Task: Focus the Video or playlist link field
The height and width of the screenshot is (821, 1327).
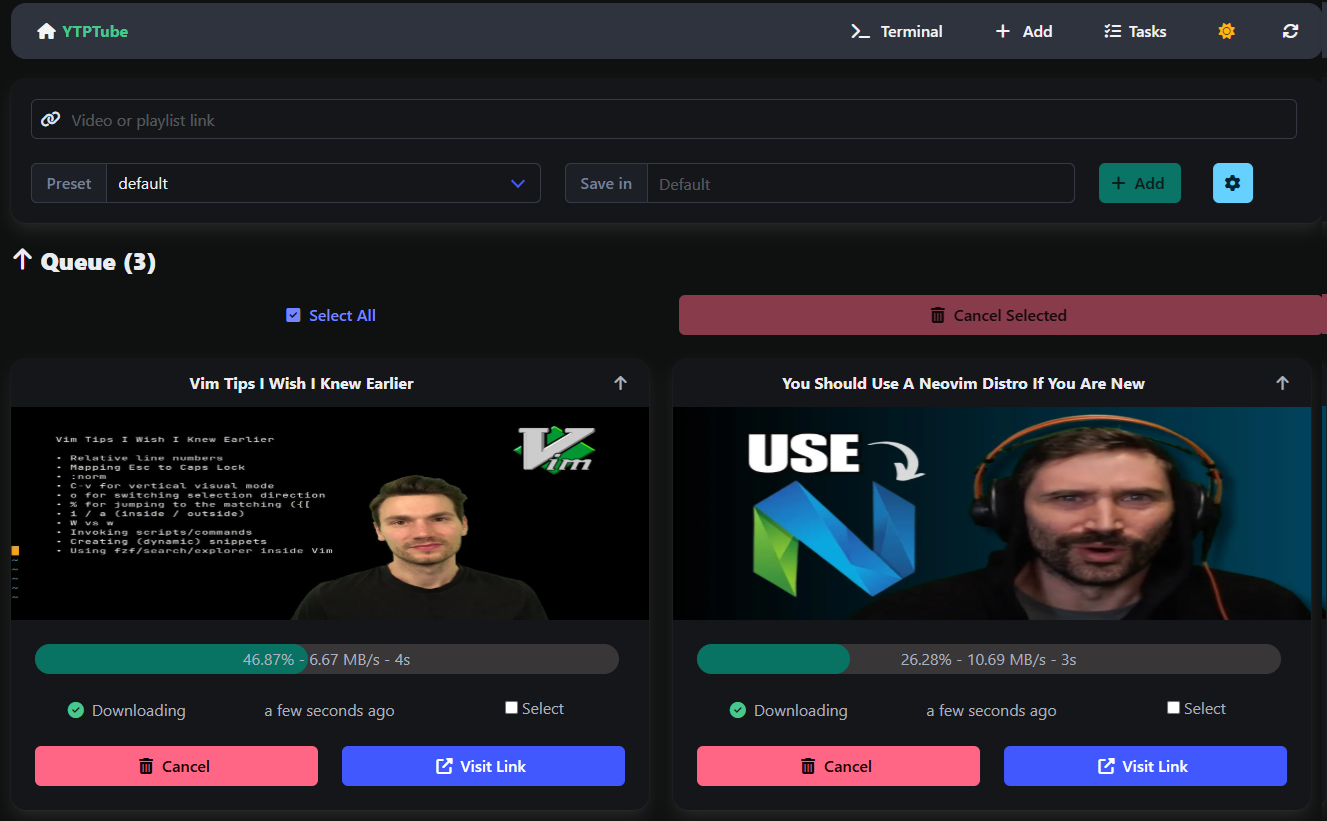Action: click(x=664, y=120)
